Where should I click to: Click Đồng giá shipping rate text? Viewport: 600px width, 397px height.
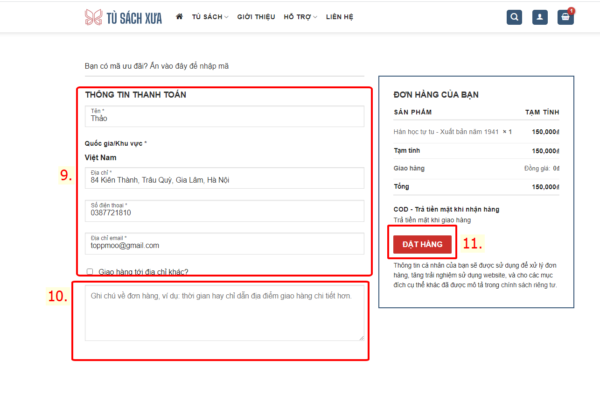point(541,168)
